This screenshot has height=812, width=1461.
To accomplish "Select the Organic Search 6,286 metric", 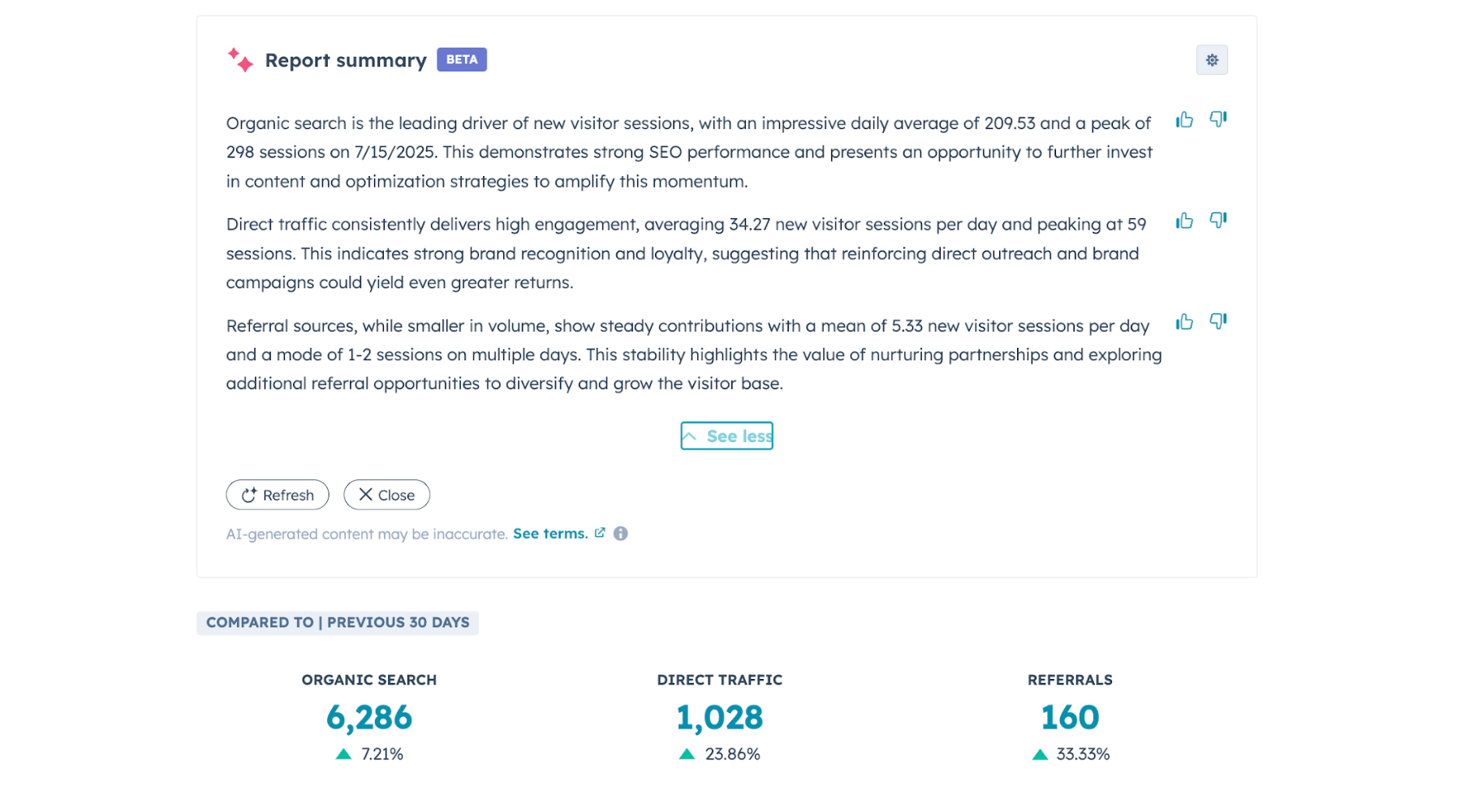I will coord(369,717).
